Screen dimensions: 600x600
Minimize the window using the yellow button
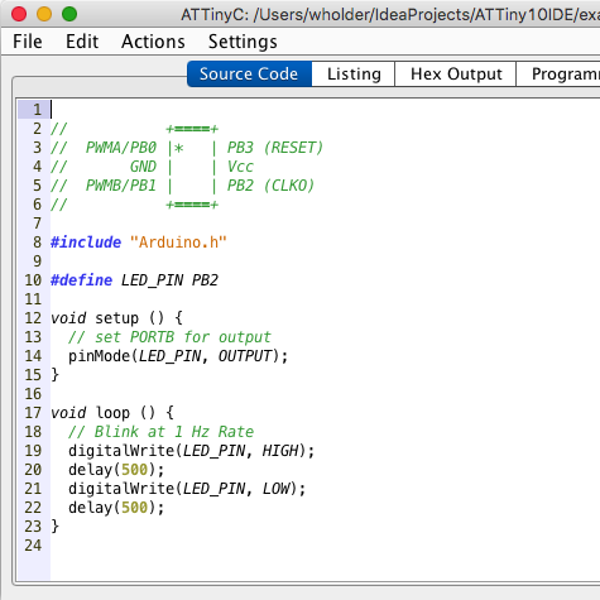44,14
